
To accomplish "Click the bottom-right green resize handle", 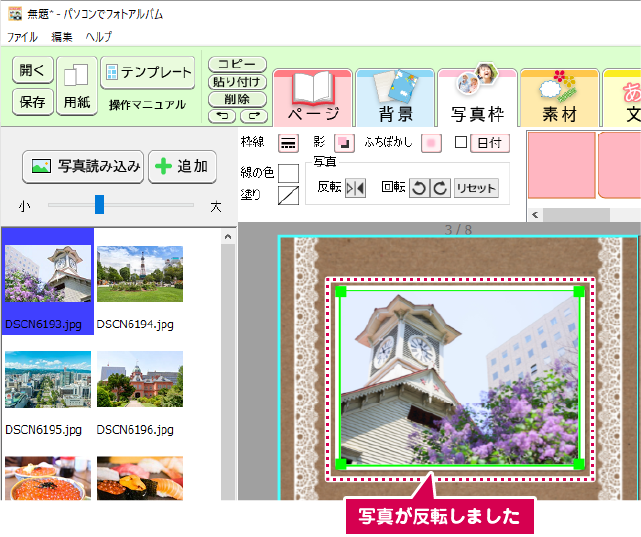I will tap(579, 464).
